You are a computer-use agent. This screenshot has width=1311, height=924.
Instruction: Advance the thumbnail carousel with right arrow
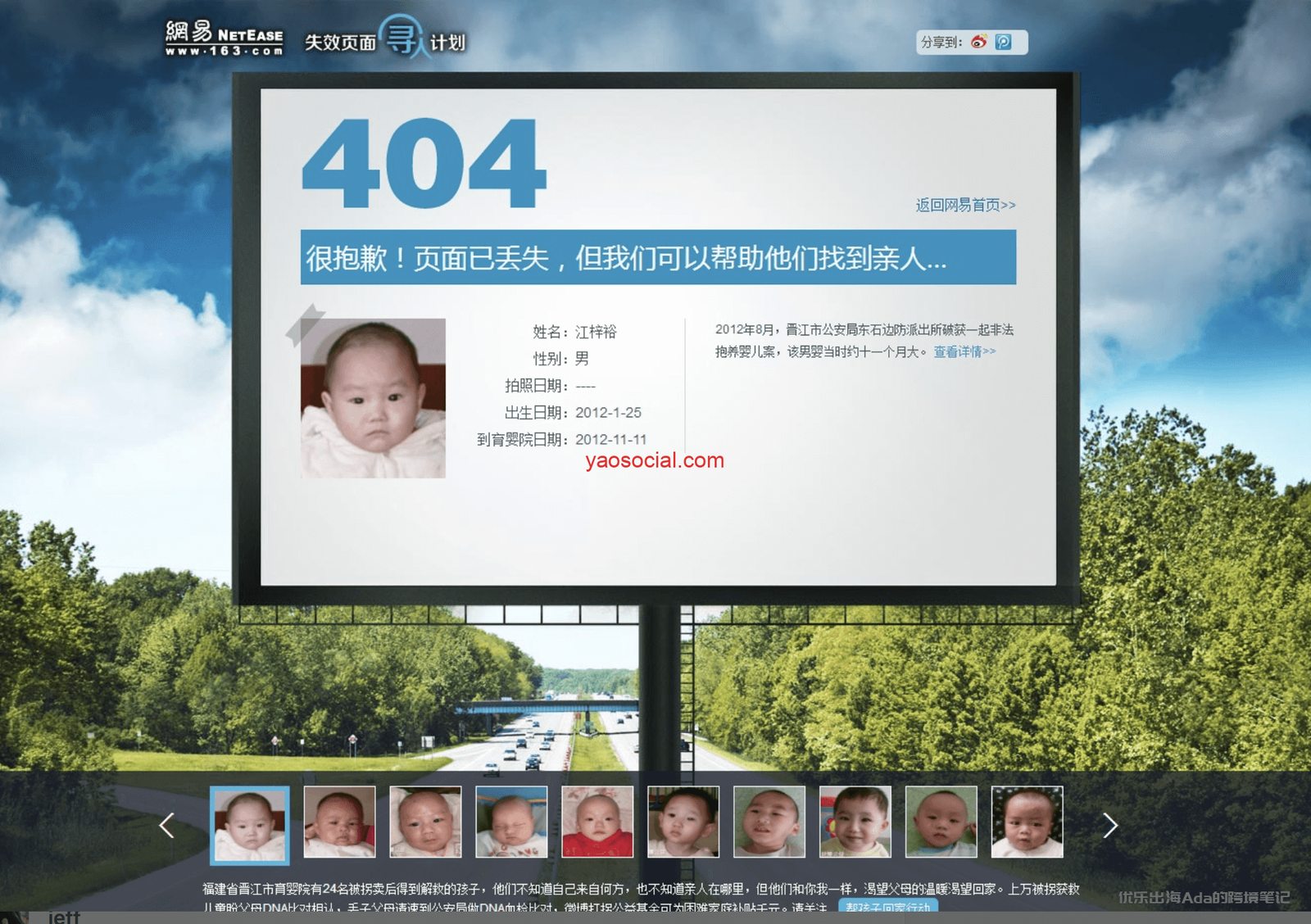[1109, 825]
